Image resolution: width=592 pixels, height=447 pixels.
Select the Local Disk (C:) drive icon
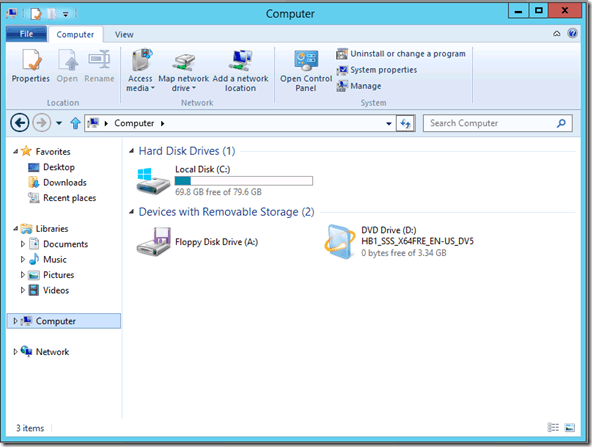click(x=153, y=181)
